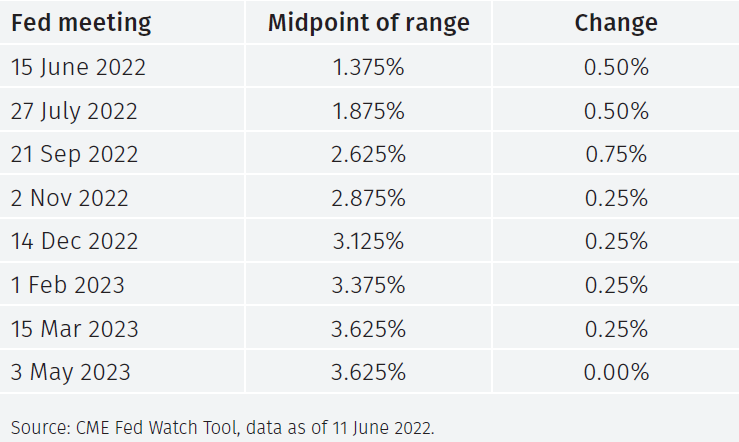Click the "Fed meeting" column header
Screen dimensions: 739x442
pos(81,22)
